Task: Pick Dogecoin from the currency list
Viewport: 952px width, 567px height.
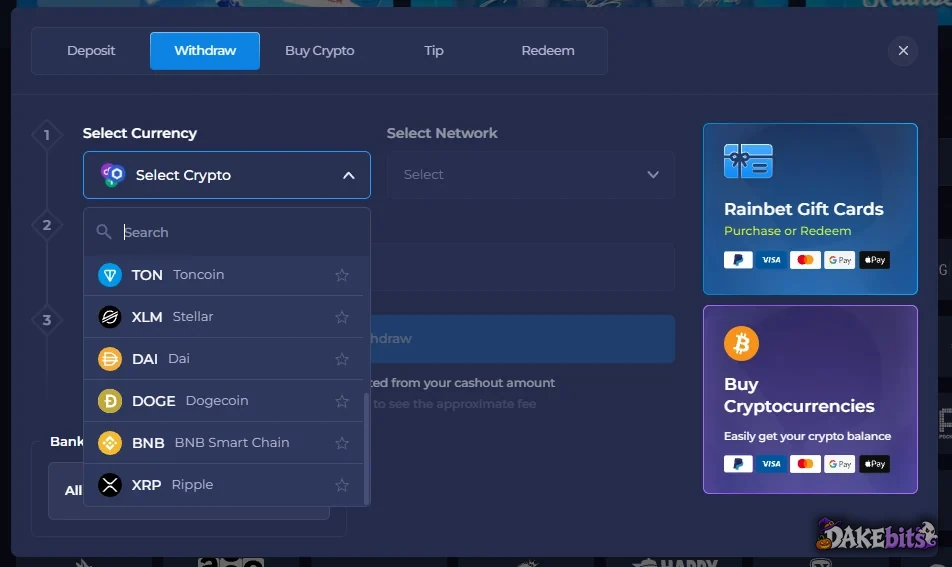Action: click(224, 401)
